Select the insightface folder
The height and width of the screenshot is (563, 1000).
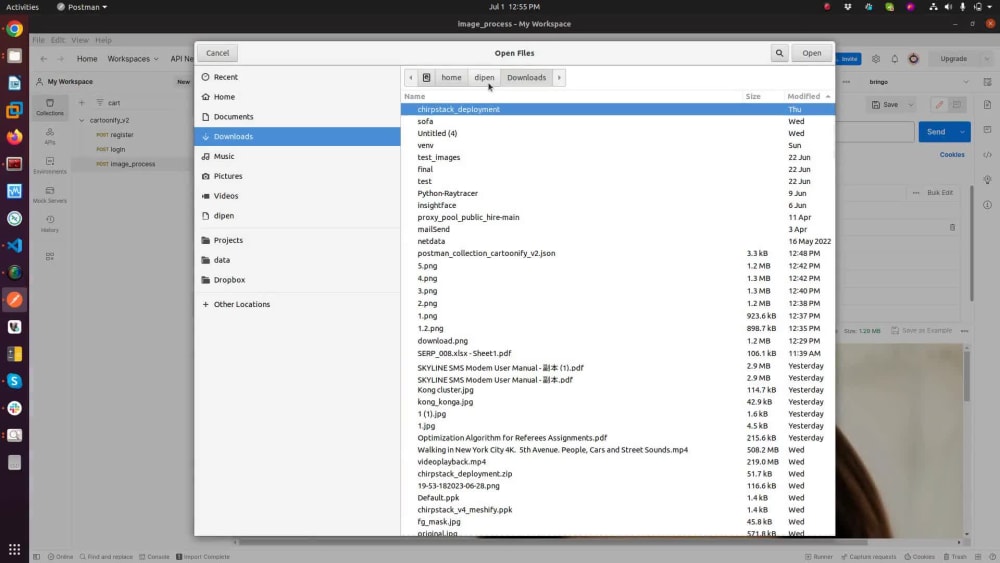tap(617, 205)
